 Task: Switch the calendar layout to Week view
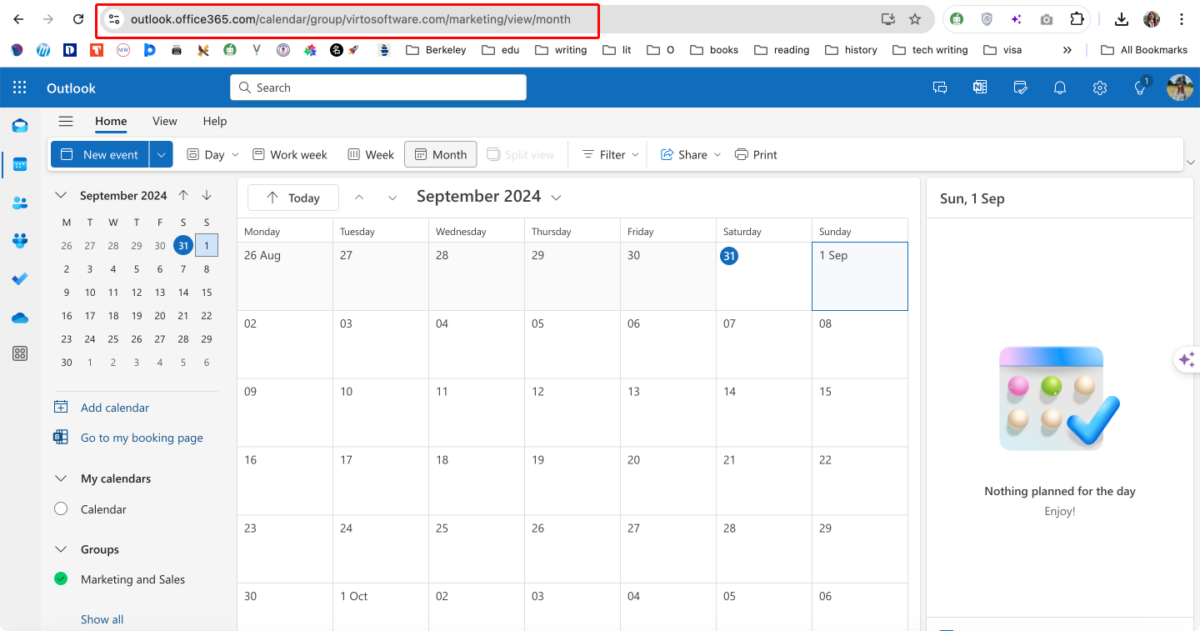370,154
